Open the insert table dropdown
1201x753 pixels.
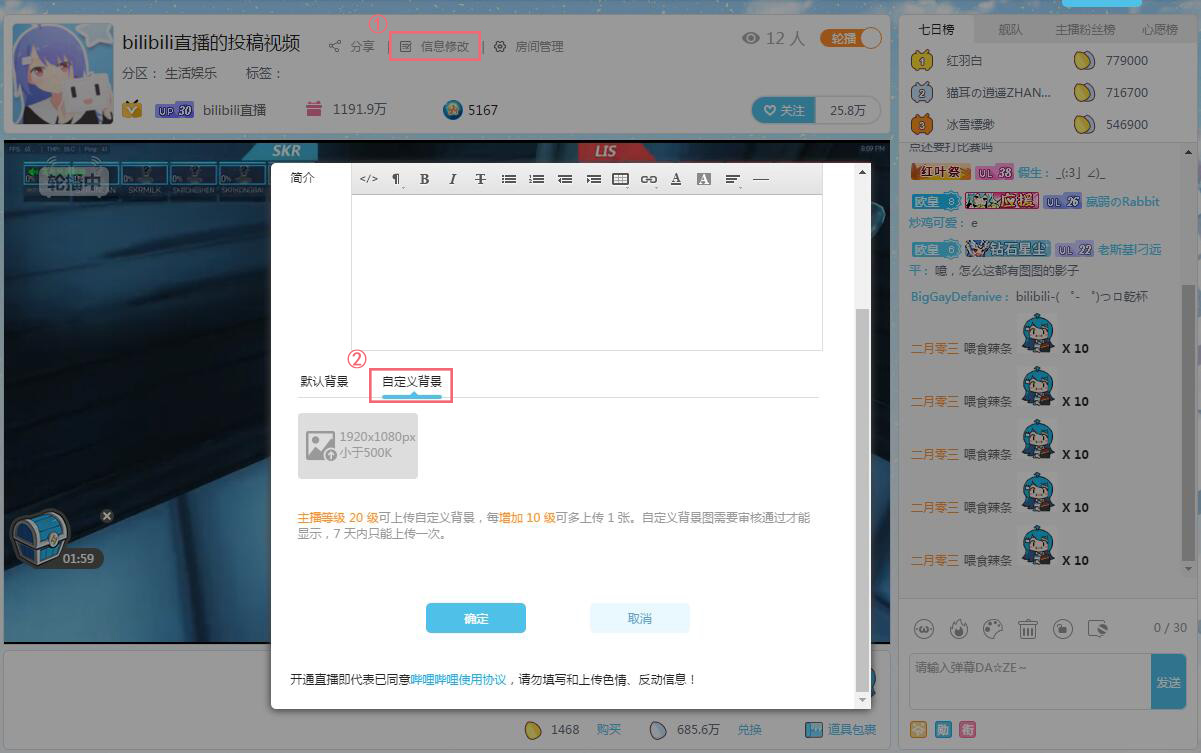pos(620,179)
